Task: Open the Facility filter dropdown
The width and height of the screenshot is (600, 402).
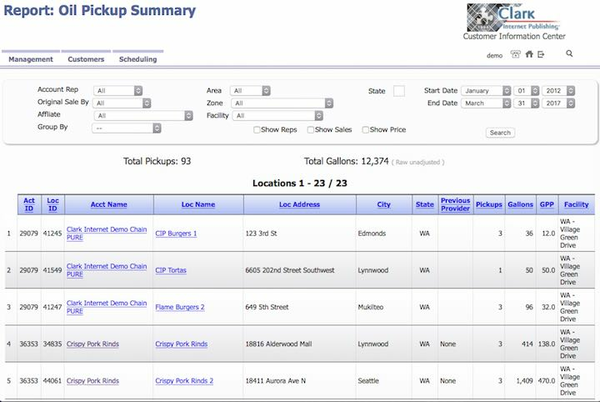Action: pos(278,116)
